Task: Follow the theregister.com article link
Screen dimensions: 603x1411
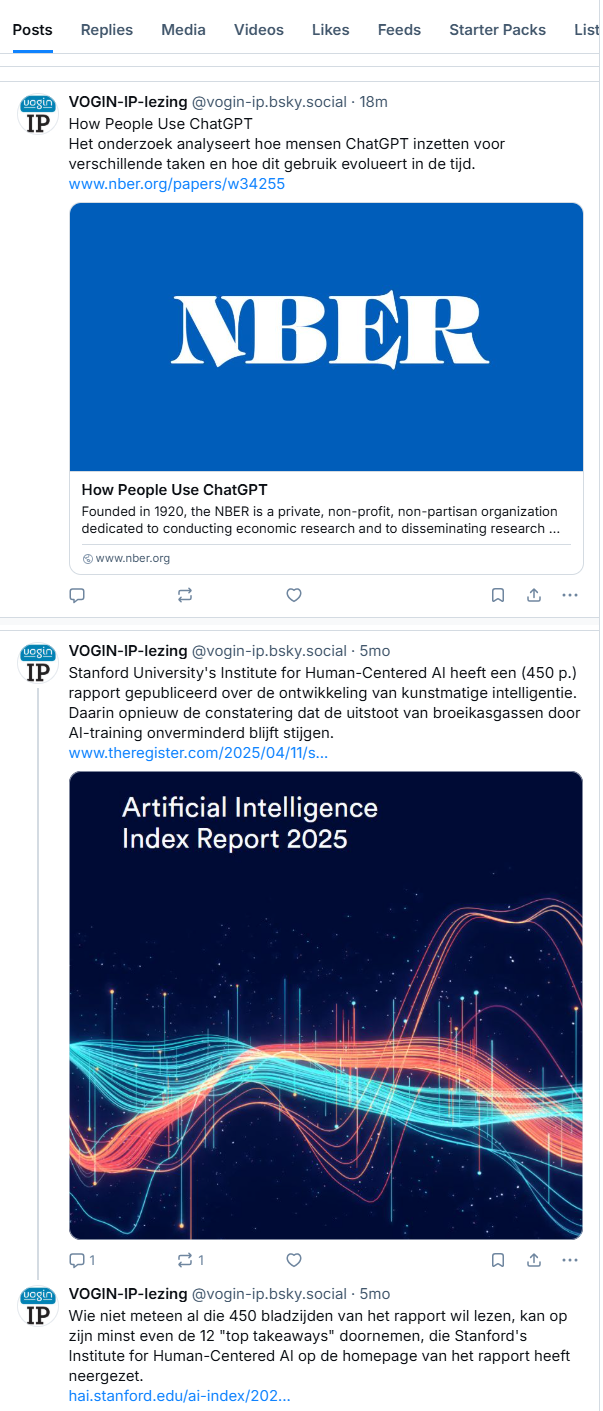Action: click(198, 752)
